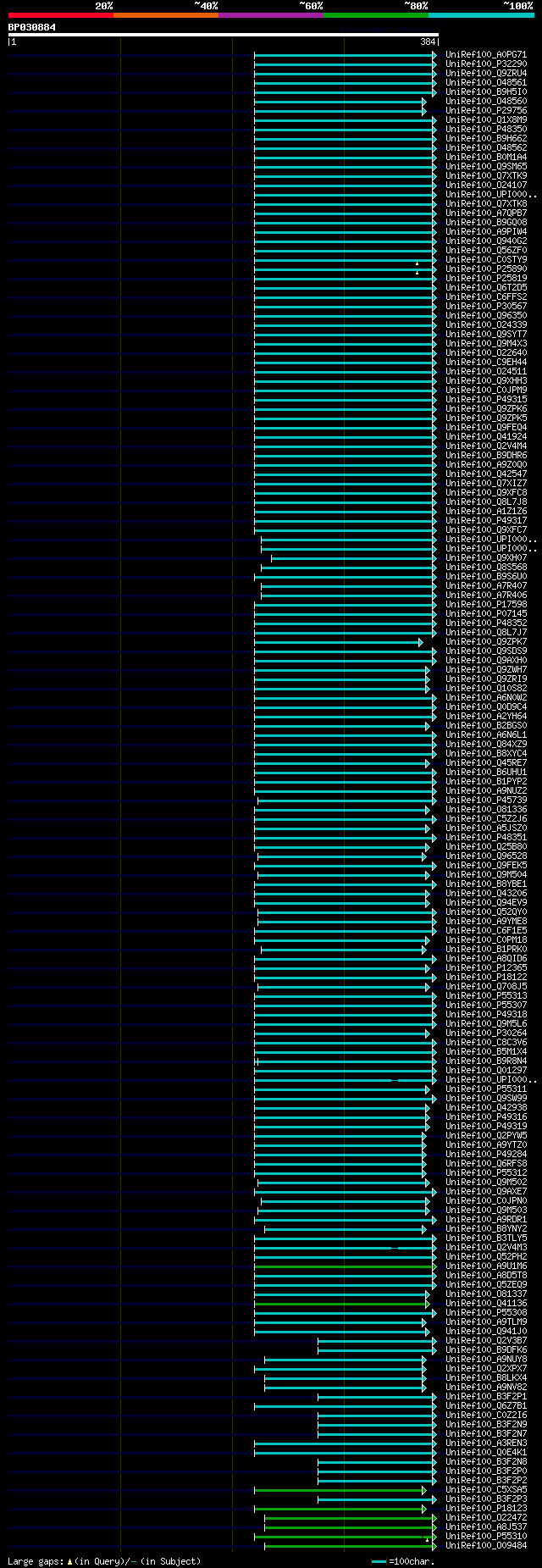
Task: Select label UniRef100_Q7XTK9
Action: 486,175
